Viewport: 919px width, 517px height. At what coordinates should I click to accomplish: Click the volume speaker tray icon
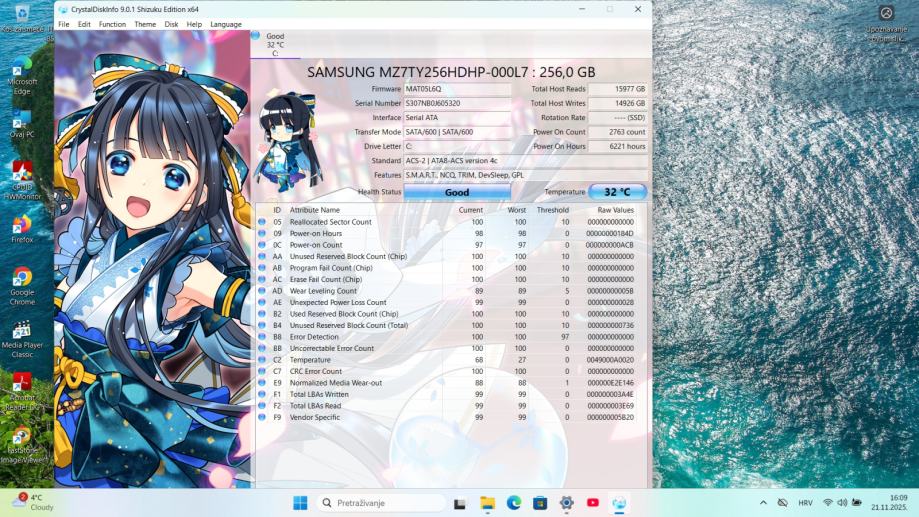coord(842,503)
